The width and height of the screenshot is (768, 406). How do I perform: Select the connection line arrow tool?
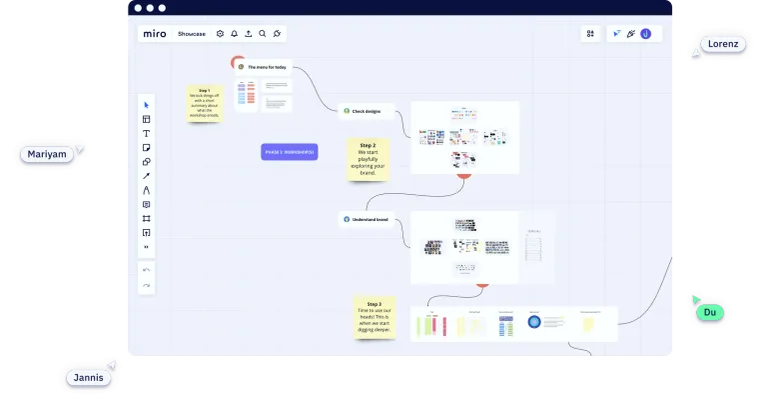click(146, 176)
